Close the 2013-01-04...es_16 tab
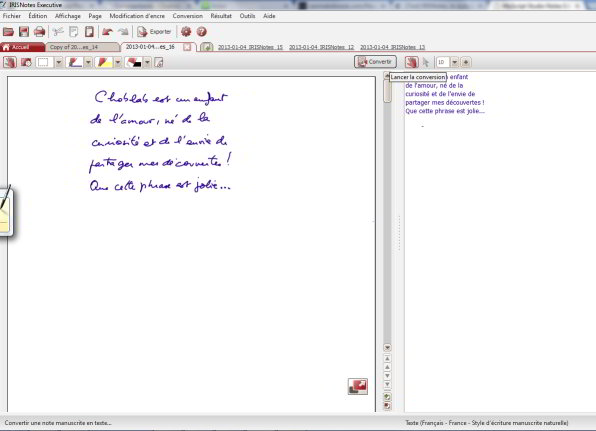Viewport: 596px width, 431px height. tap(187, 47)
